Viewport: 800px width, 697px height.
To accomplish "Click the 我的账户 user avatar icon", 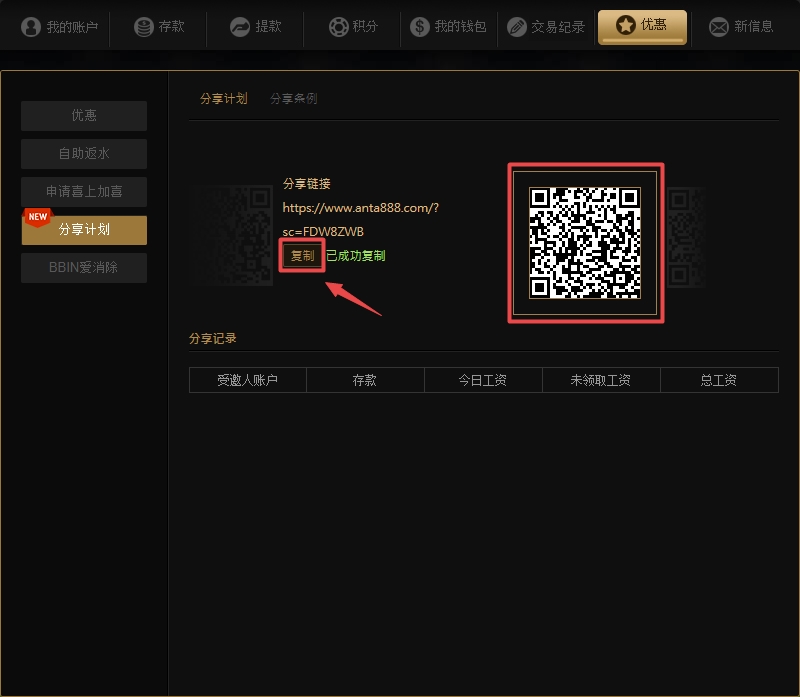I will [x=31, y=27].
